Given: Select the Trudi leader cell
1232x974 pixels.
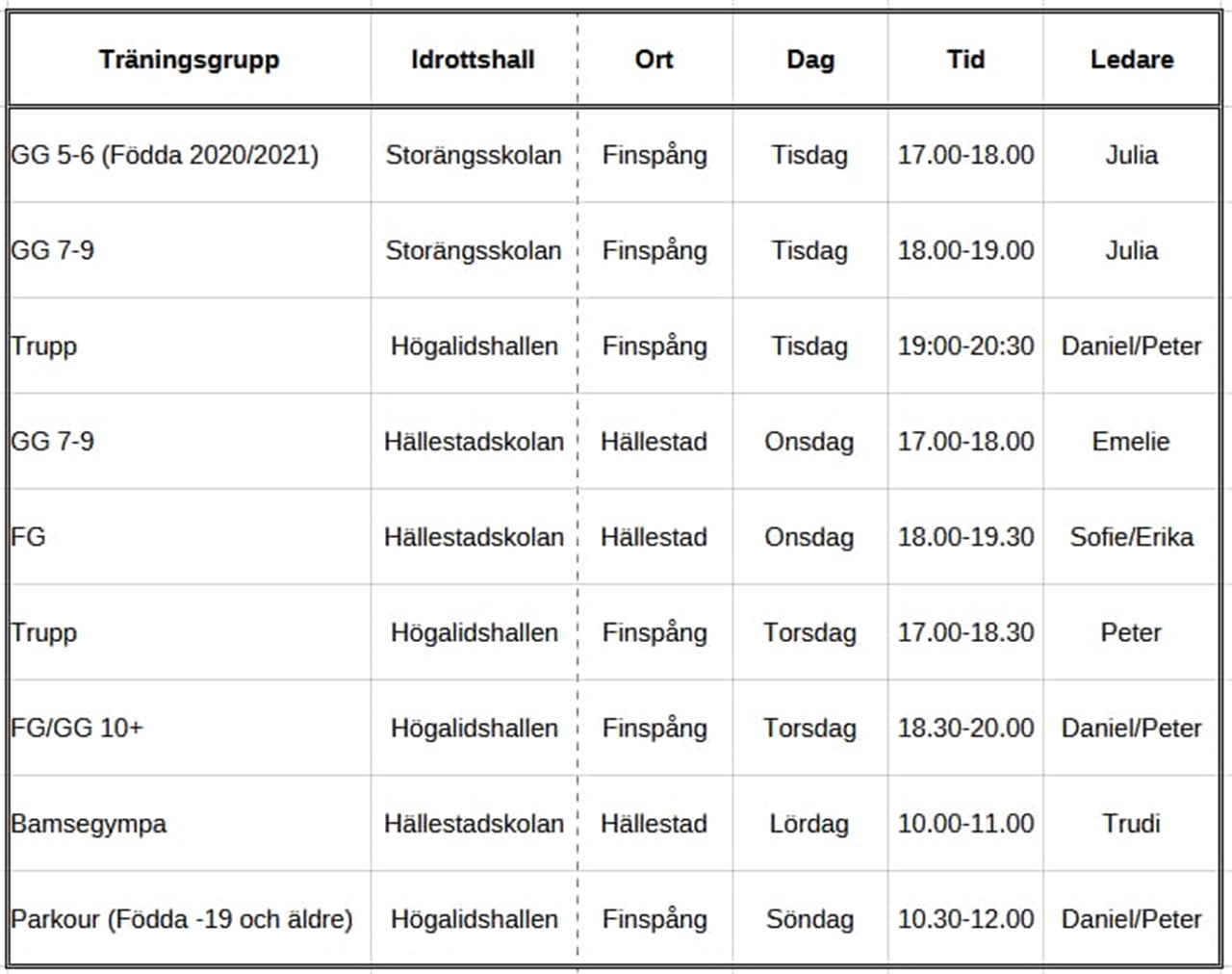Looking at the screenshot, I should click(x=1132, y=823).
